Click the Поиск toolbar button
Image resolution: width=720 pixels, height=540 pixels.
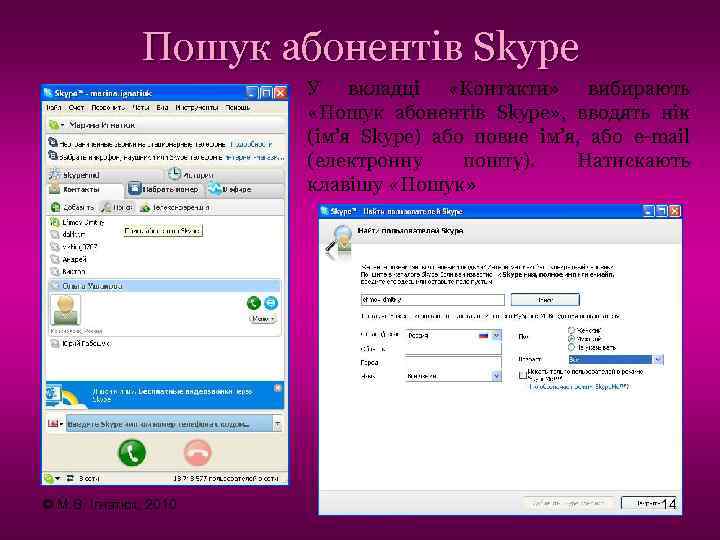(x=118, y=208)
